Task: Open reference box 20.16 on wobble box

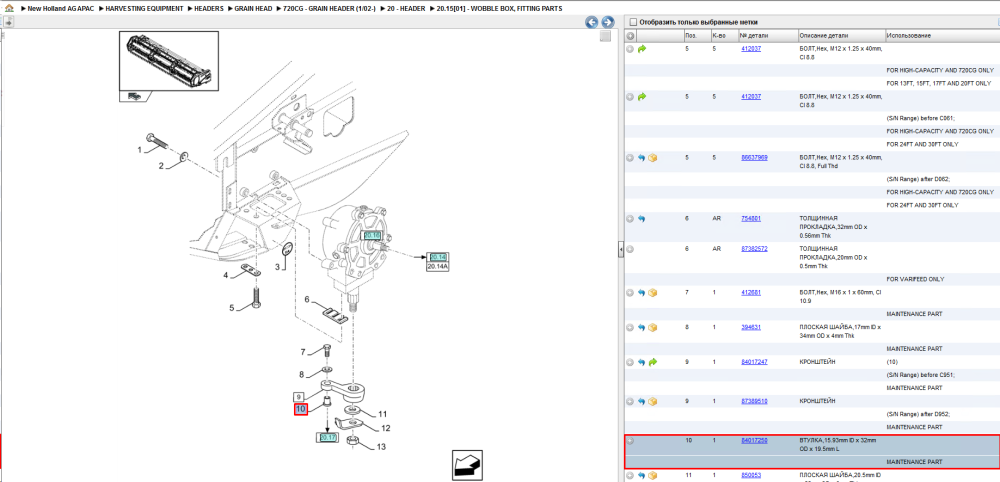Action: point(372,235)
